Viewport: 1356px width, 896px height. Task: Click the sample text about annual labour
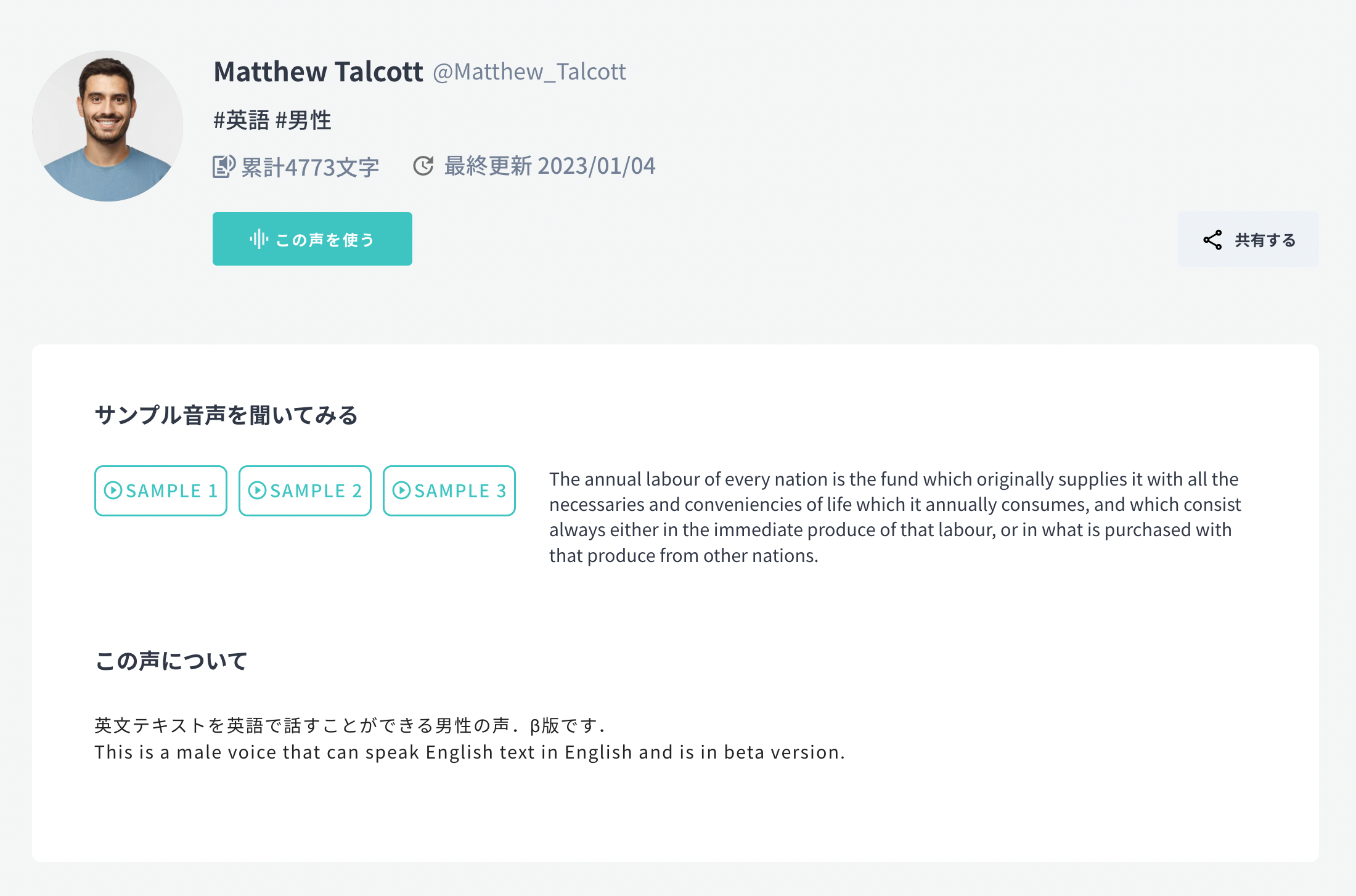tap(894, 517)
